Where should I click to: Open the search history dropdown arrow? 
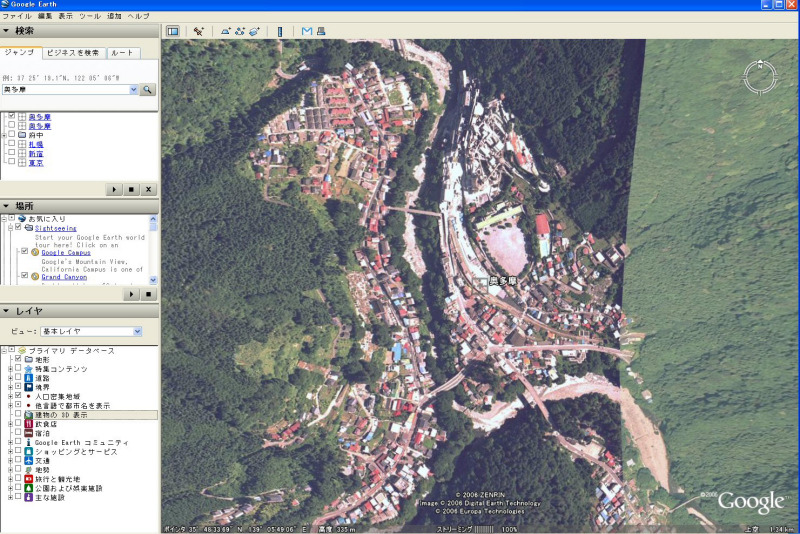134,90
